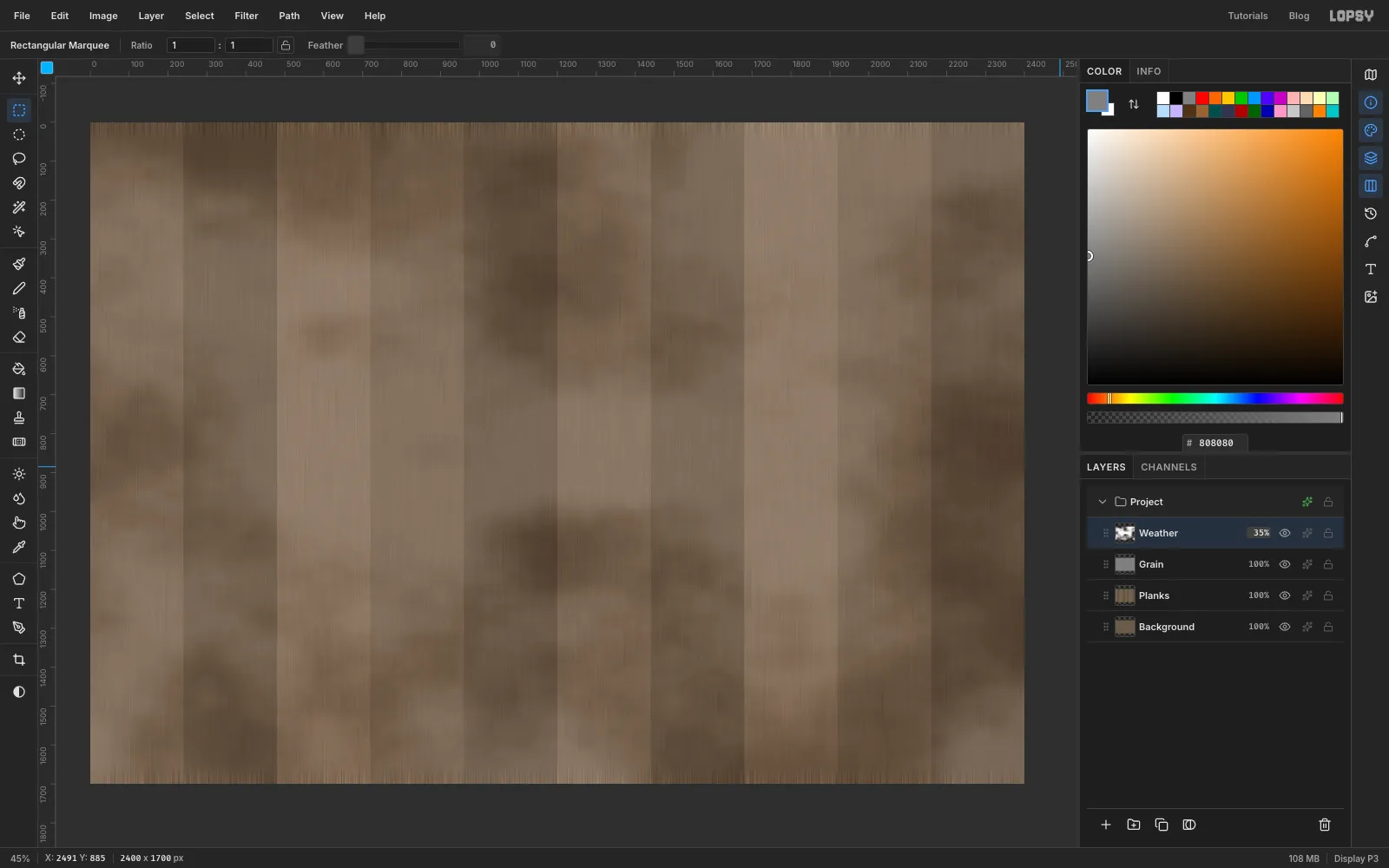Delete layer with trash icon

pos(1325,825)
